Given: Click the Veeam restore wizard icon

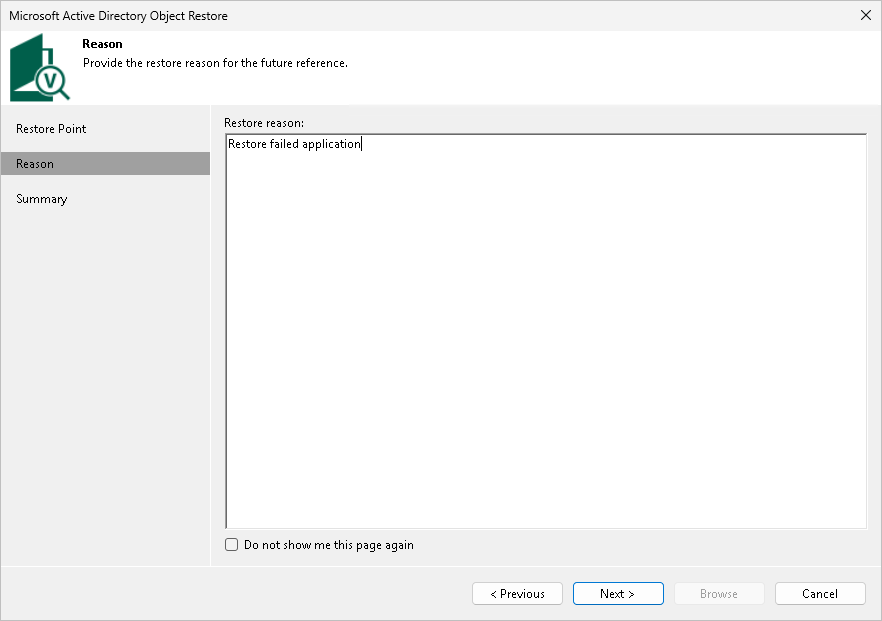Looking at the screenshot, I should (x=40, y=68).
